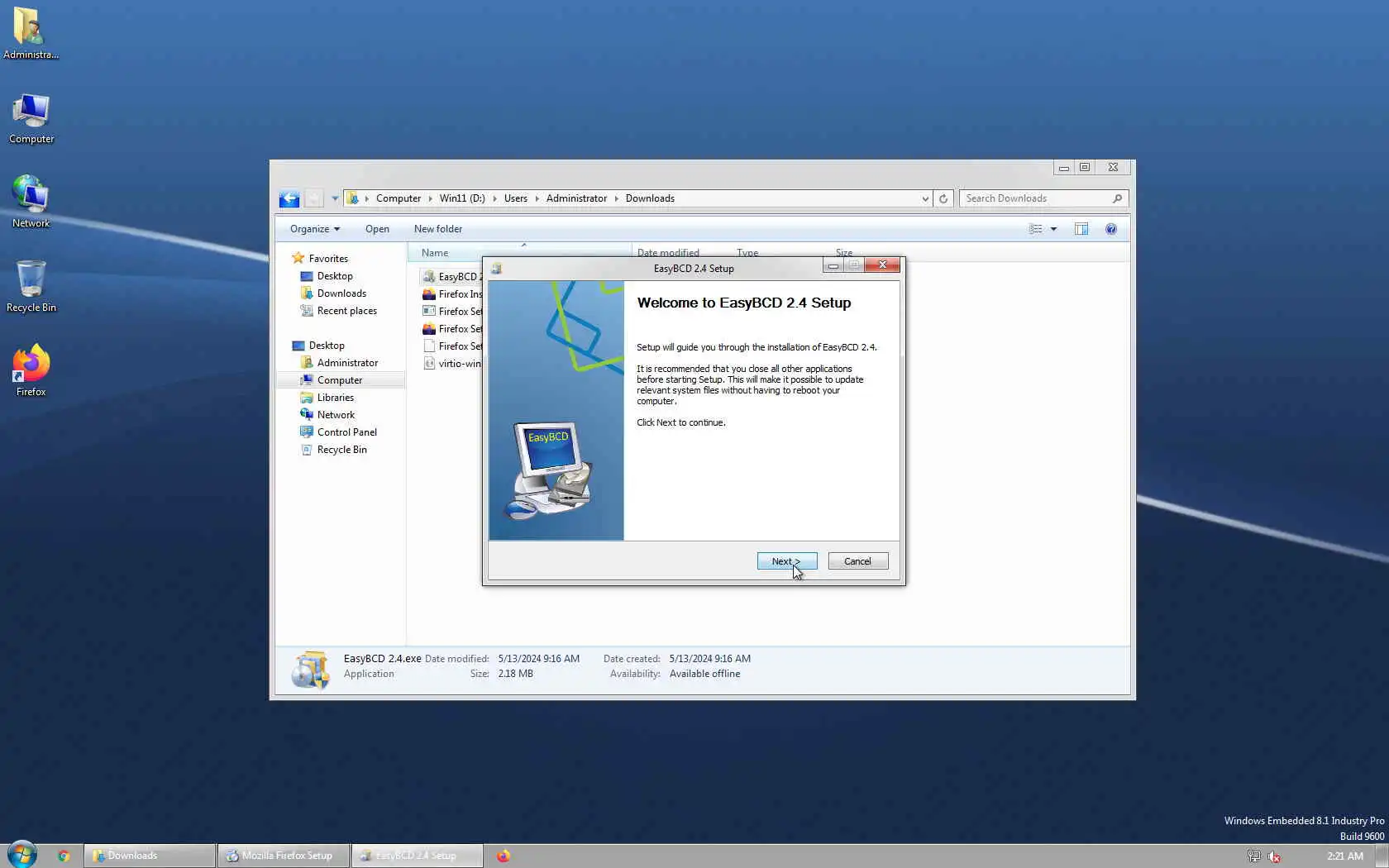Select Win11 (D:) in the address bar

[462, 198]
